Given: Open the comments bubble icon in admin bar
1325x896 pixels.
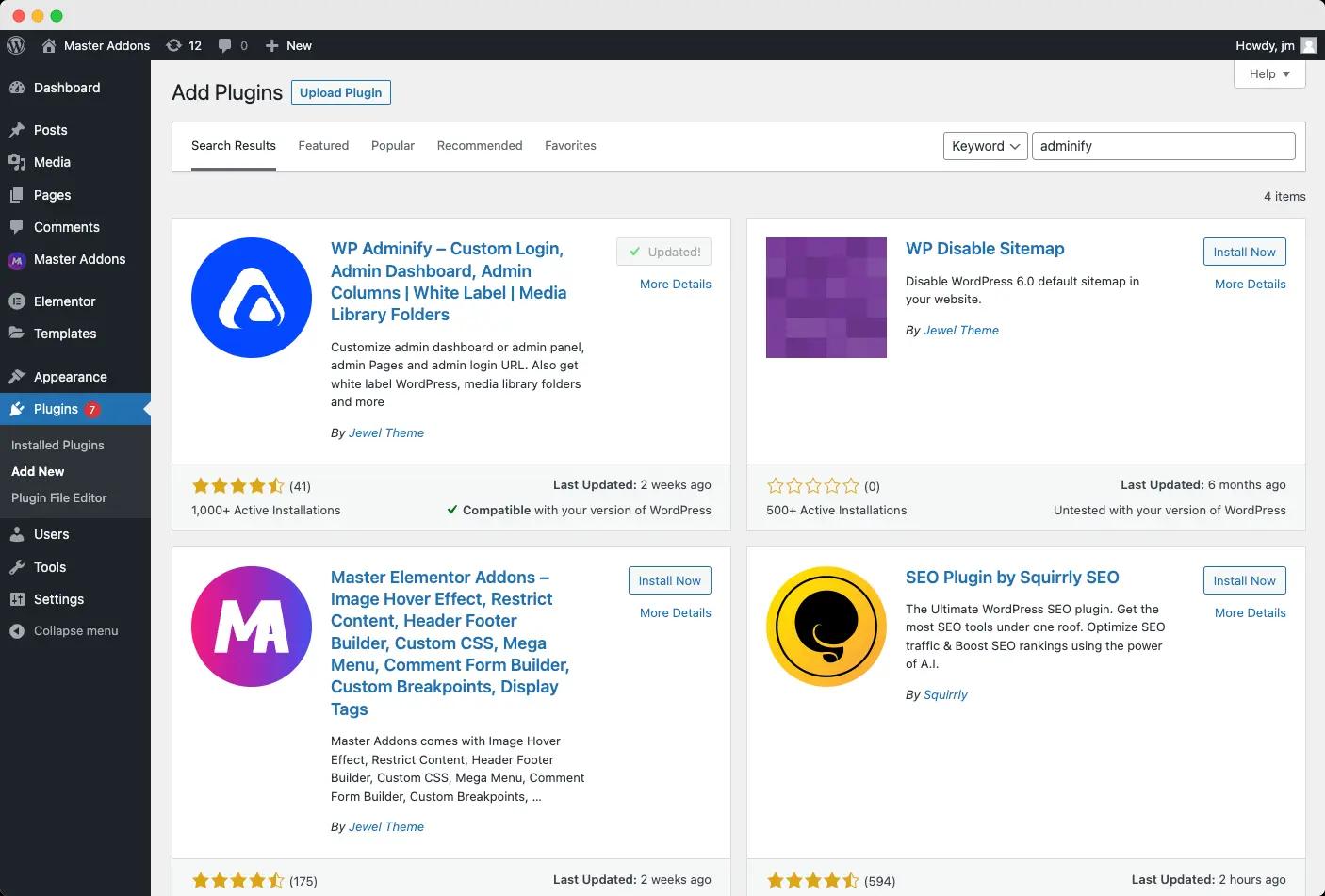Looking at the screenshot, I should (224, 45).
